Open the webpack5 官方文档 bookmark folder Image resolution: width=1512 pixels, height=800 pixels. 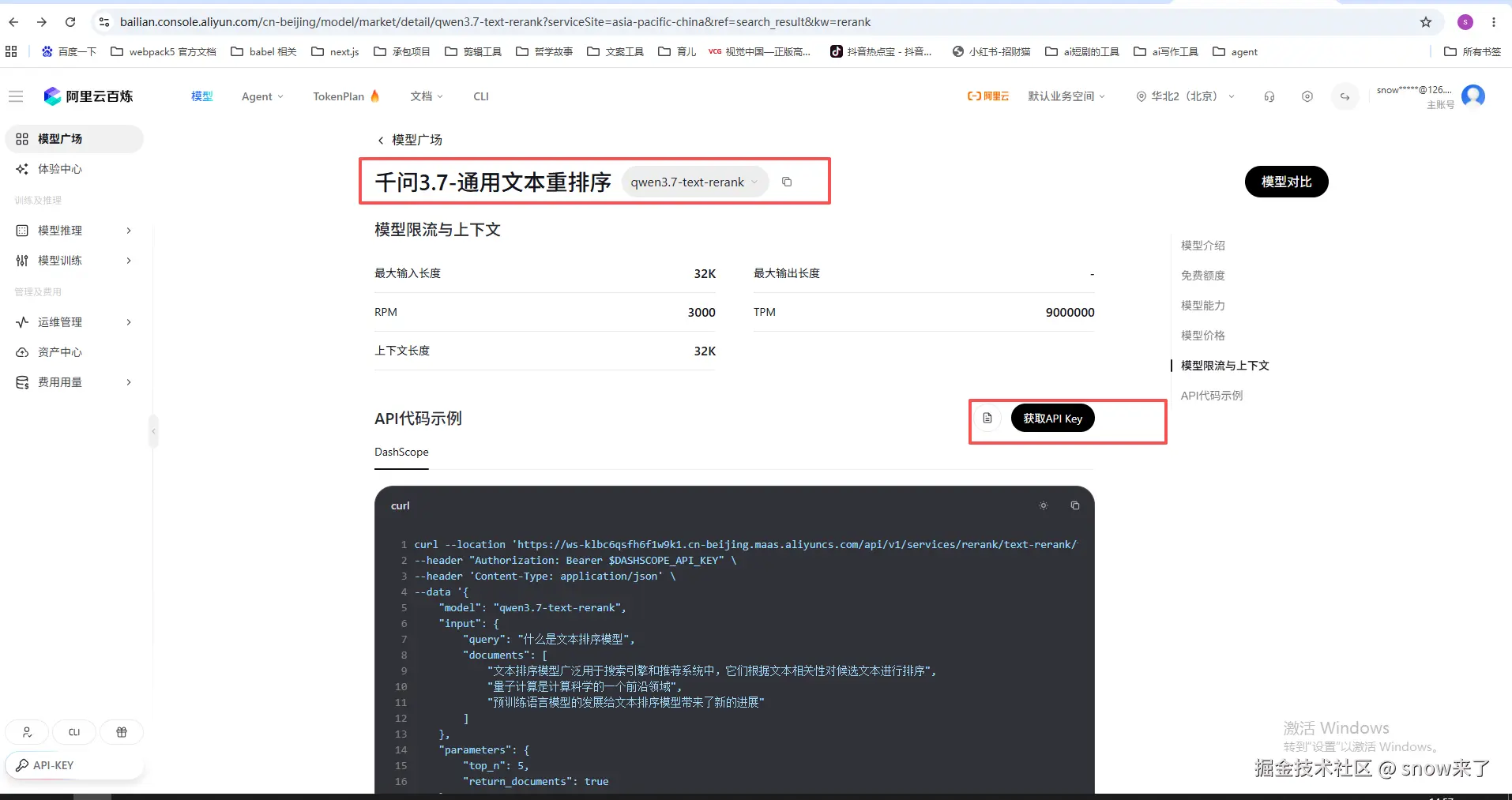click(164, 51)
